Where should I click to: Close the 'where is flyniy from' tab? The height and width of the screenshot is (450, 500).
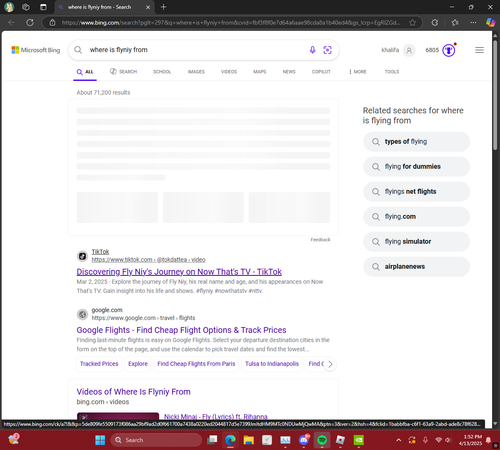point(148,7)
